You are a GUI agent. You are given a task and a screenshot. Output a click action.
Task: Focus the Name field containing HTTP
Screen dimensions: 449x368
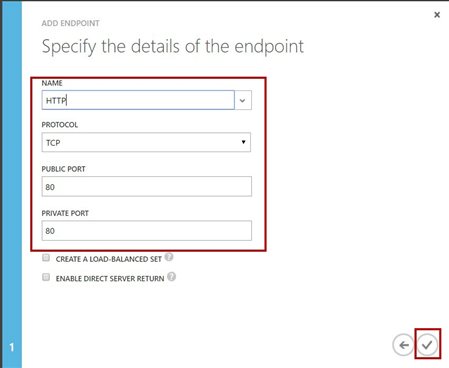[x=138, y=100]
